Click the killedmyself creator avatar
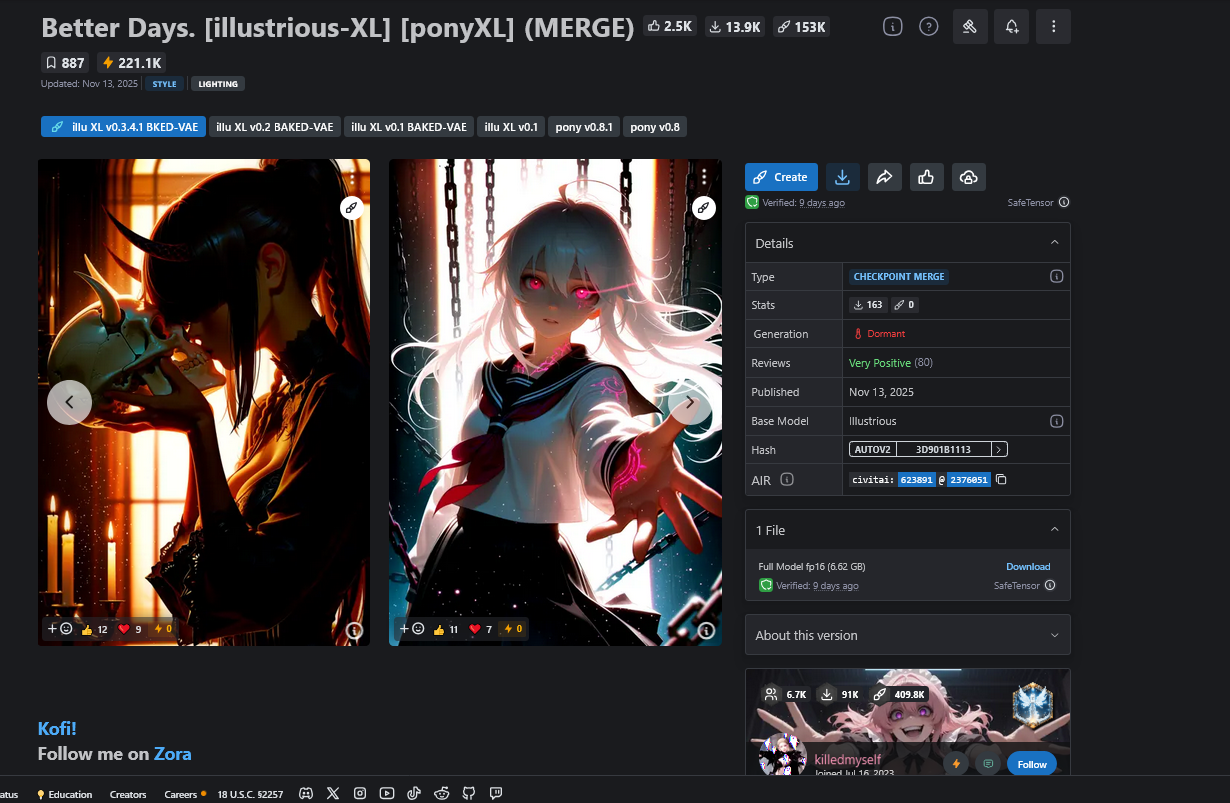Screen dimensions: 1230x803 (783, 755)
